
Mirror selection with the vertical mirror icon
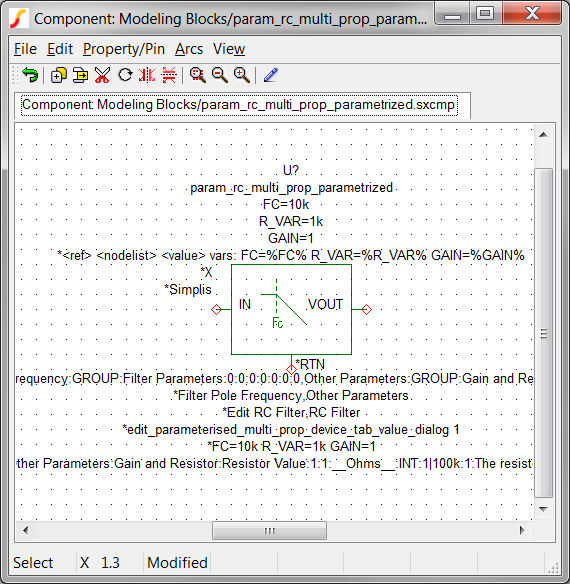[x=147, y=75]
